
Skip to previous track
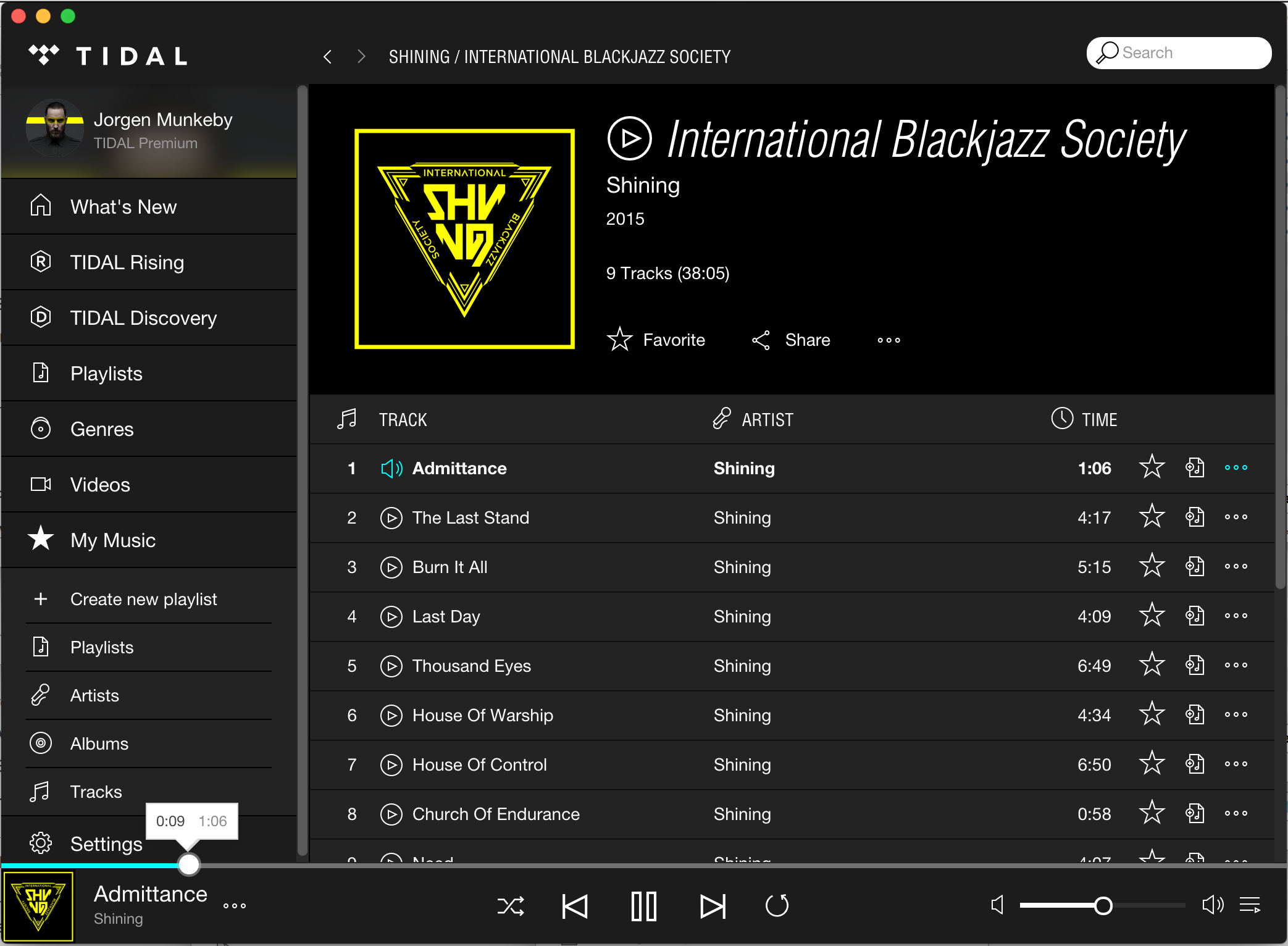point(575,906)
